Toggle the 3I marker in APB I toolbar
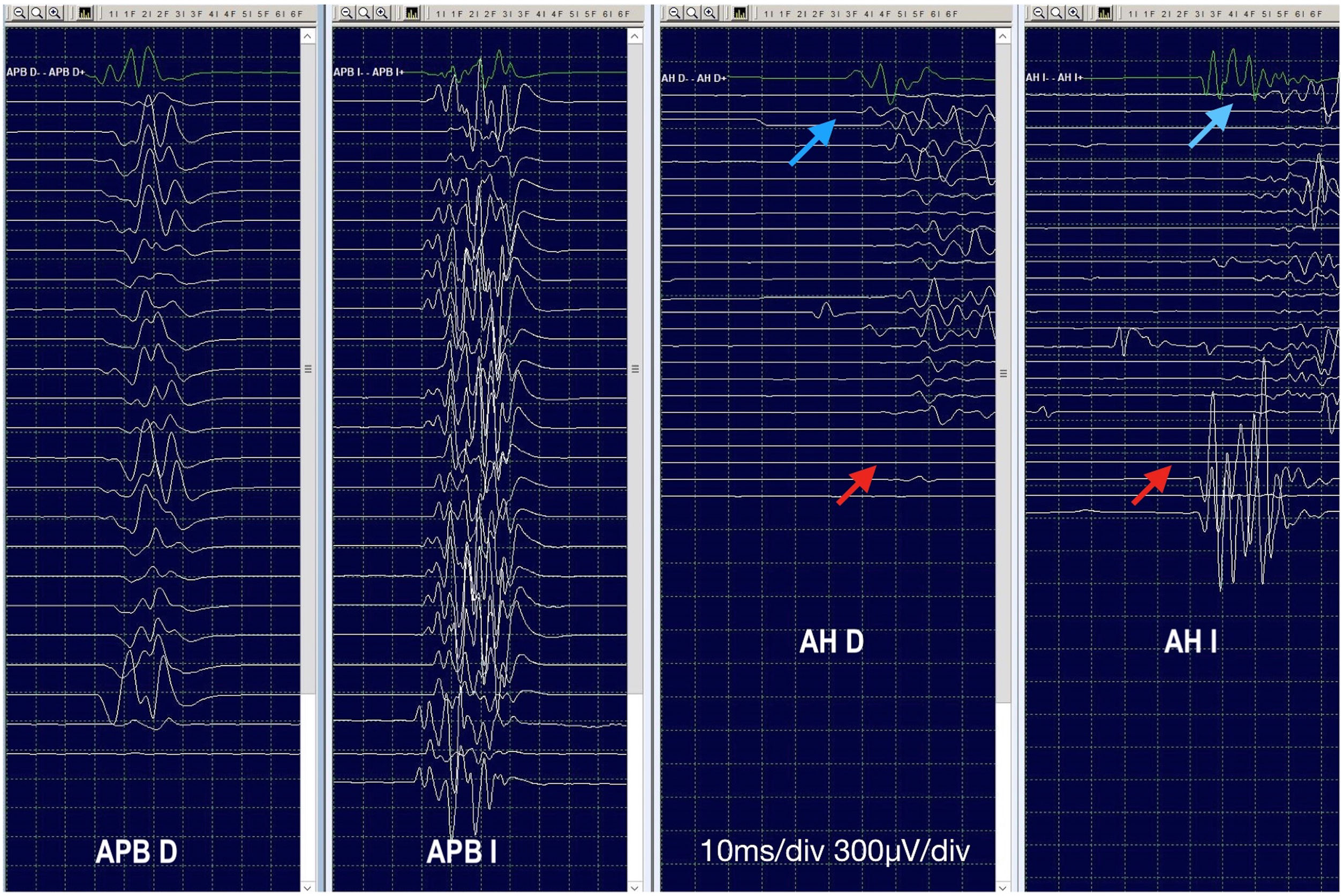The height and width of the screenshot is (896, 1343). 507,14
